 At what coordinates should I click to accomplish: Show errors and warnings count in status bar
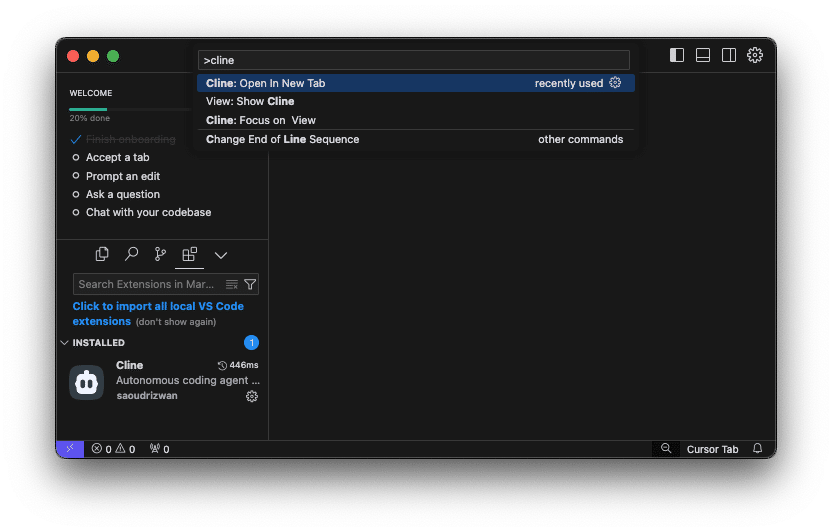coord(113,449)
